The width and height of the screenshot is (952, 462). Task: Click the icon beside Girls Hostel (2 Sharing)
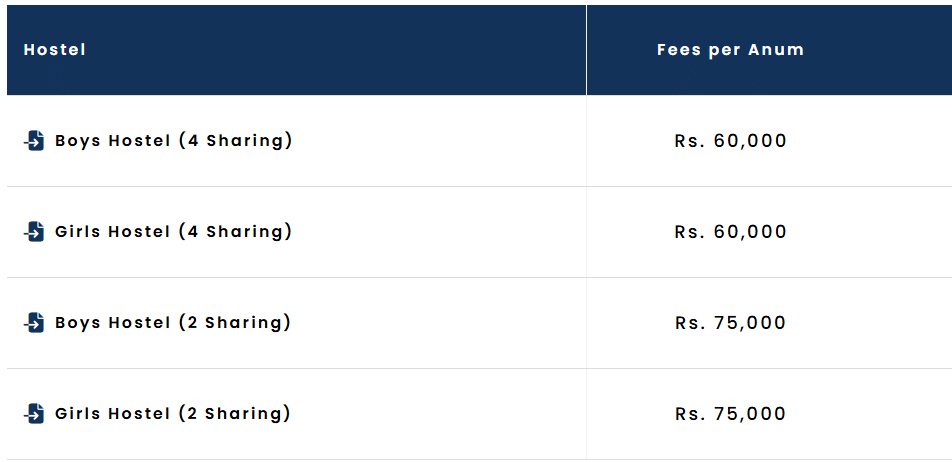click(x=34, y=414)
